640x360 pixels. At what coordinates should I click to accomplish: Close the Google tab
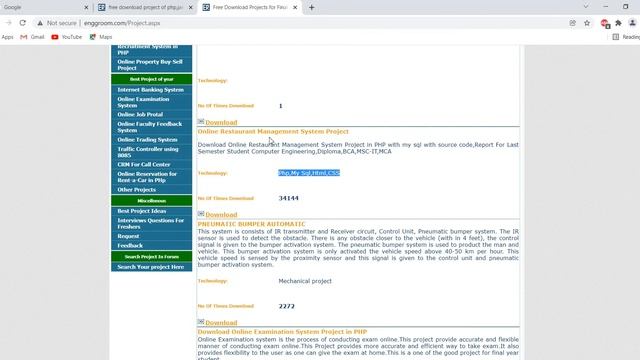point(86,7)
